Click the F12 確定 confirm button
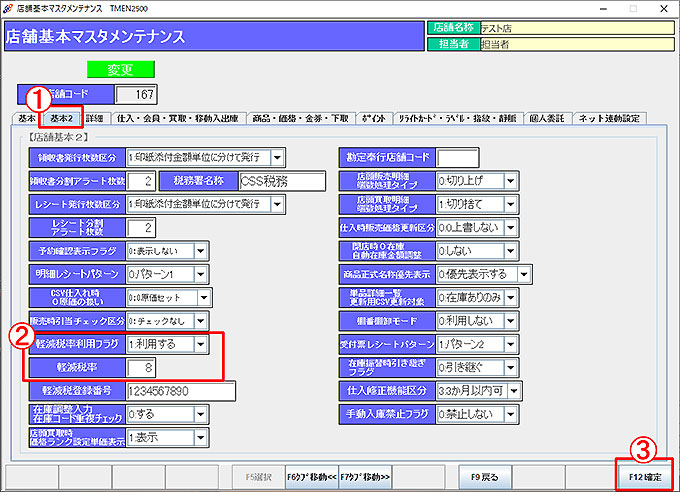This screenshot has width=680, height=492. tap(645, 474)
